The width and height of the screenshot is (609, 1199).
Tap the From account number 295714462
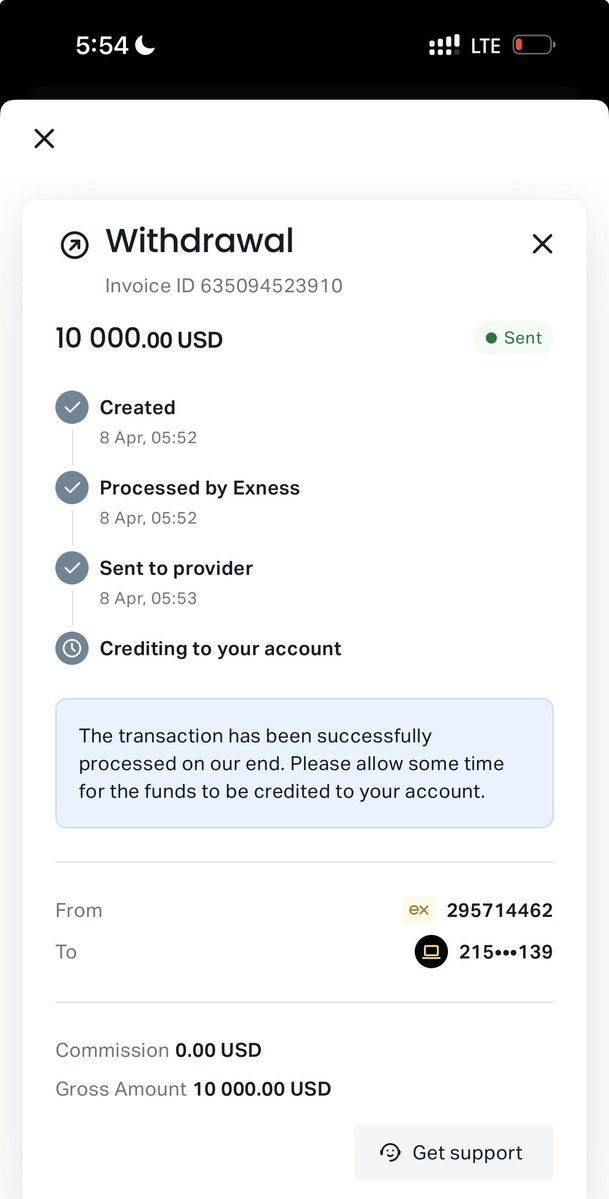tap(499, 910)
